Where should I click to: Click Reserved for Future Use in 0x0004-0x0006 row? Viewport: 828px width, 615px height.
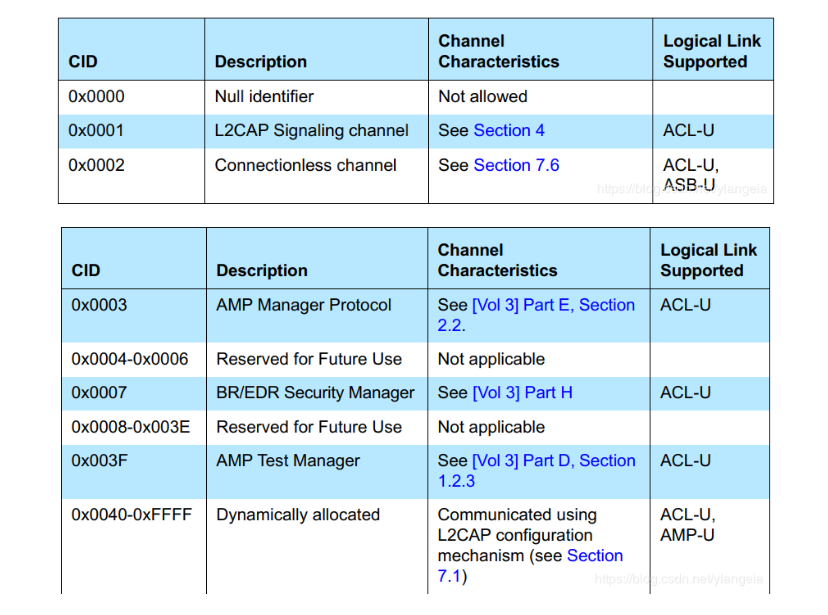[309, 359]
